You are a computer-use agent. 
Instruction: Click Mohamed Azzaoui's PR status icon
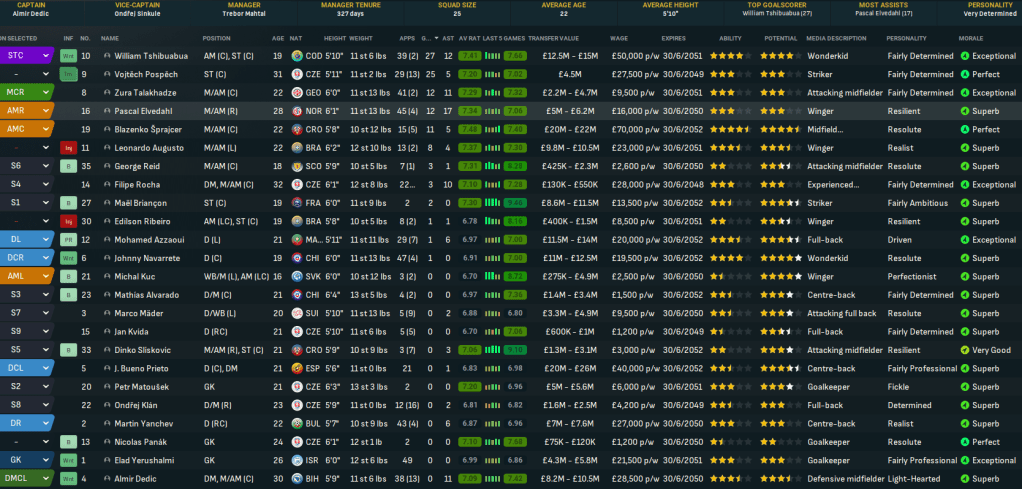coord(68,240)
